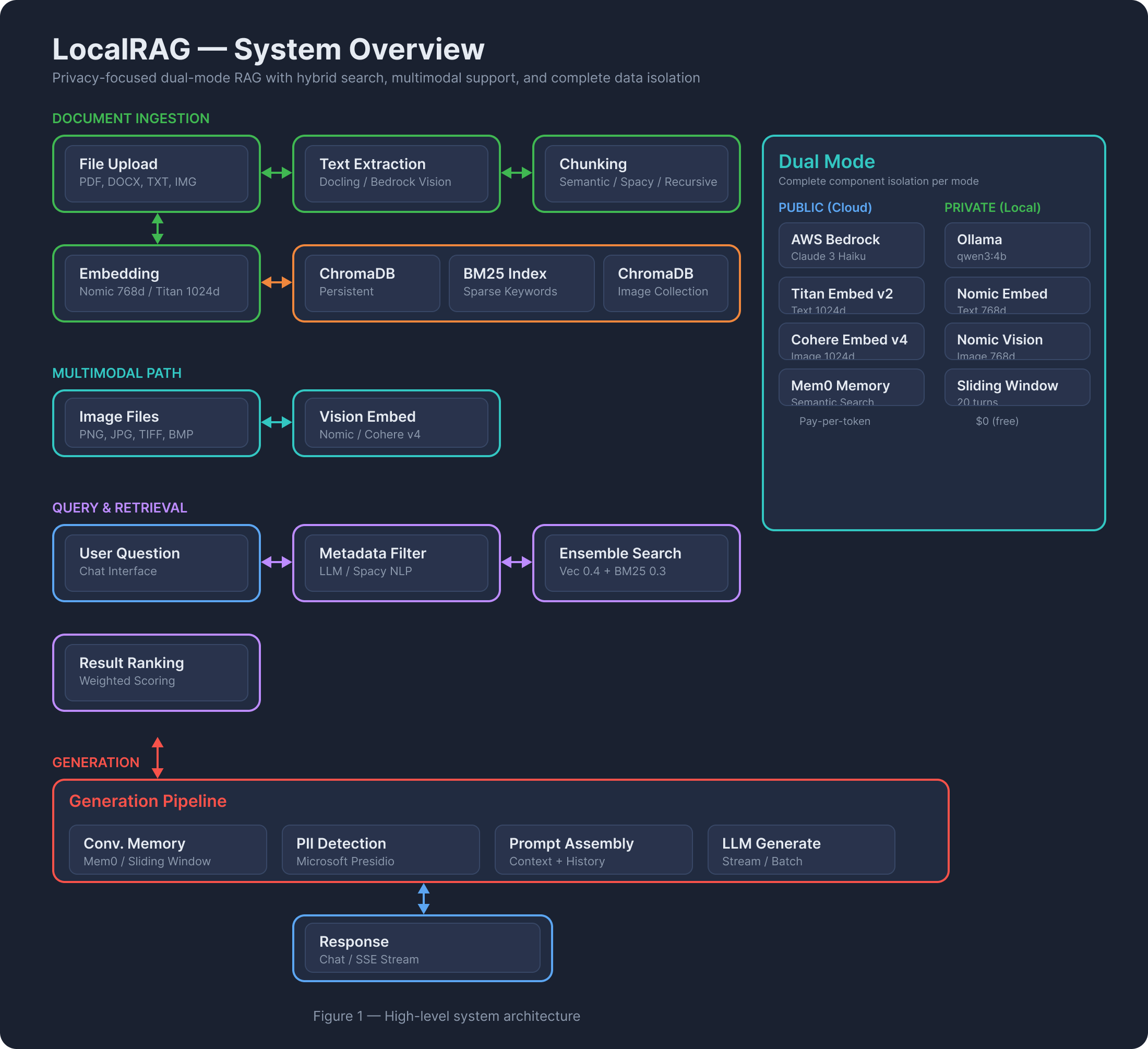
Task: Select the Image Files node
Action: (157, 423)
